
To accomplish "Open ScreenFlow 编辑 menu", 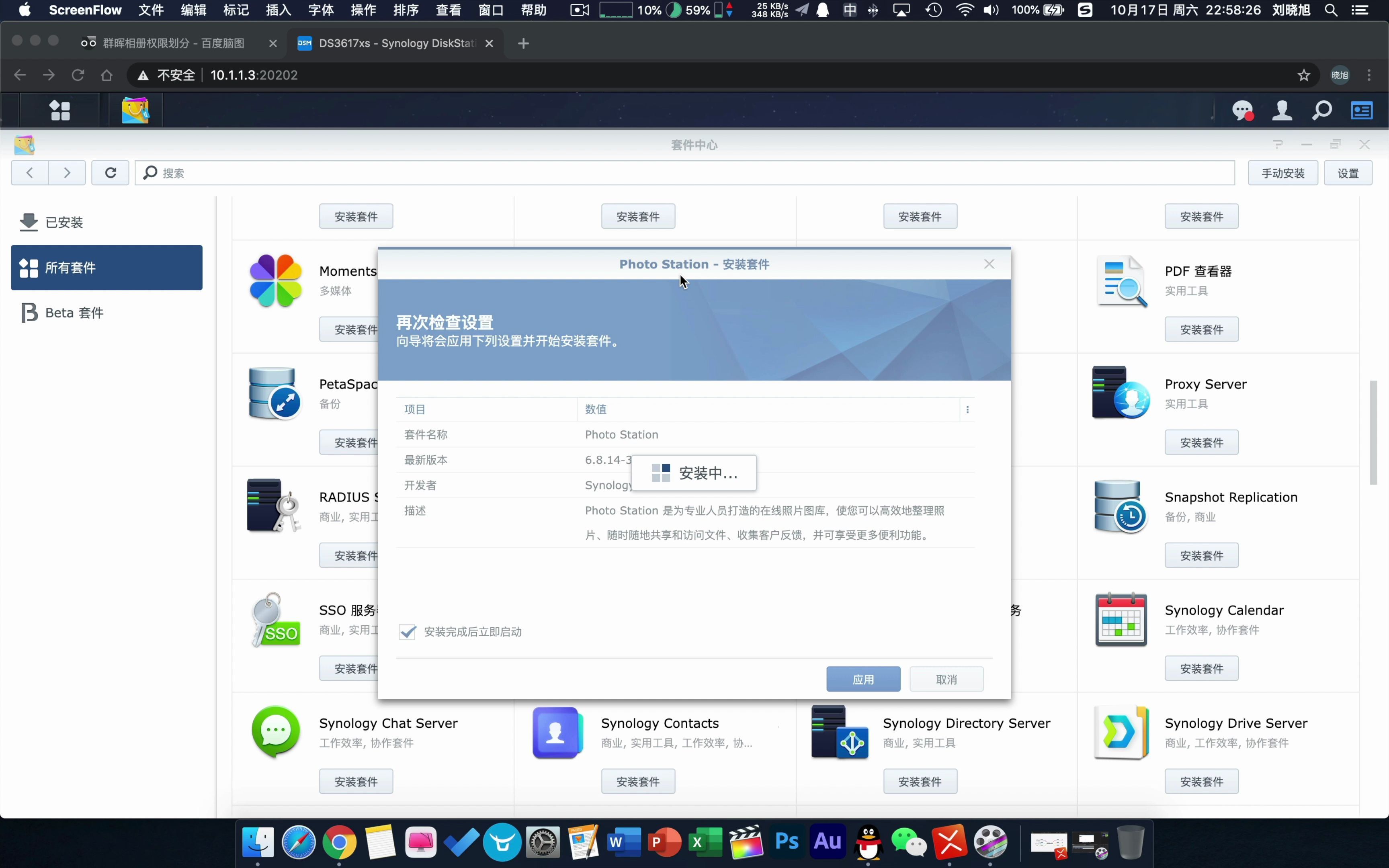I will pyautogui.click(x=193, y=10).
